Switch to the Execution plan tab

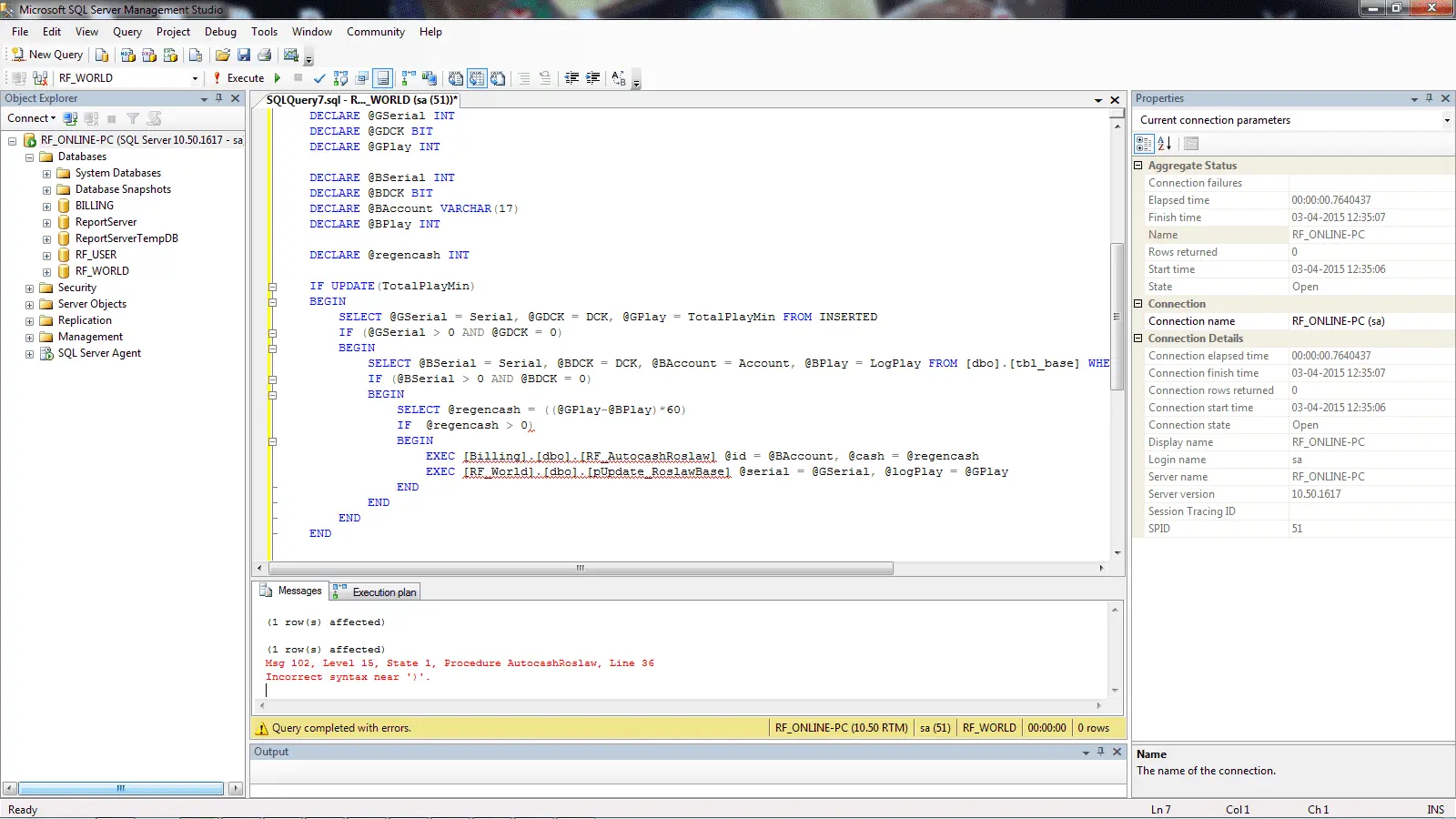(375, 592)
